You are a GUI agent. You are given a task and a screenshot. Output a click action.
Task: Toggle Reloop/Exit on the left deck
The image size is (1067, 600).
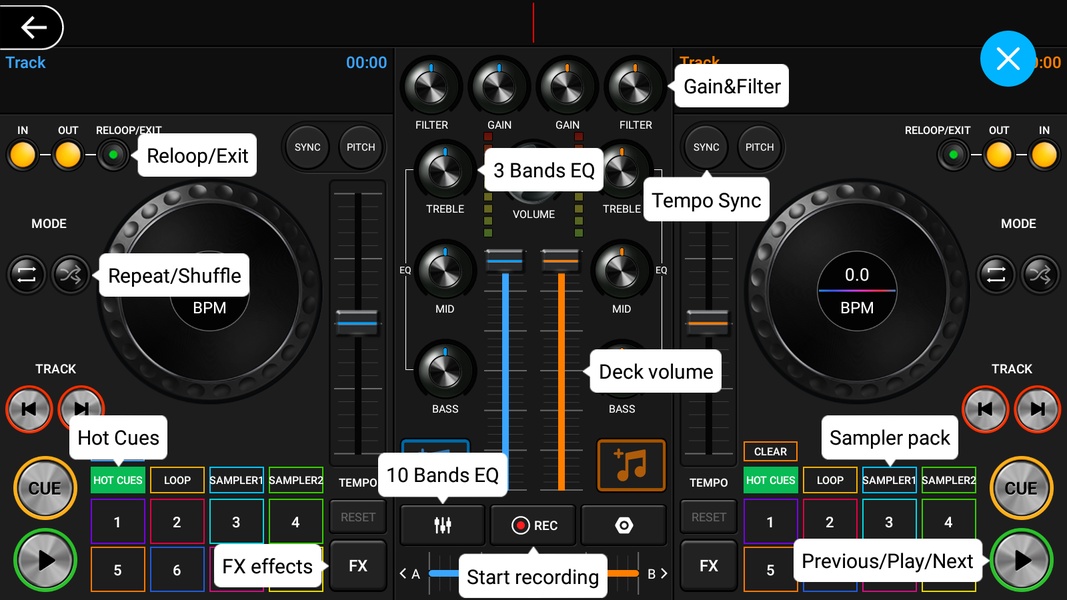[x=113, y=155]
